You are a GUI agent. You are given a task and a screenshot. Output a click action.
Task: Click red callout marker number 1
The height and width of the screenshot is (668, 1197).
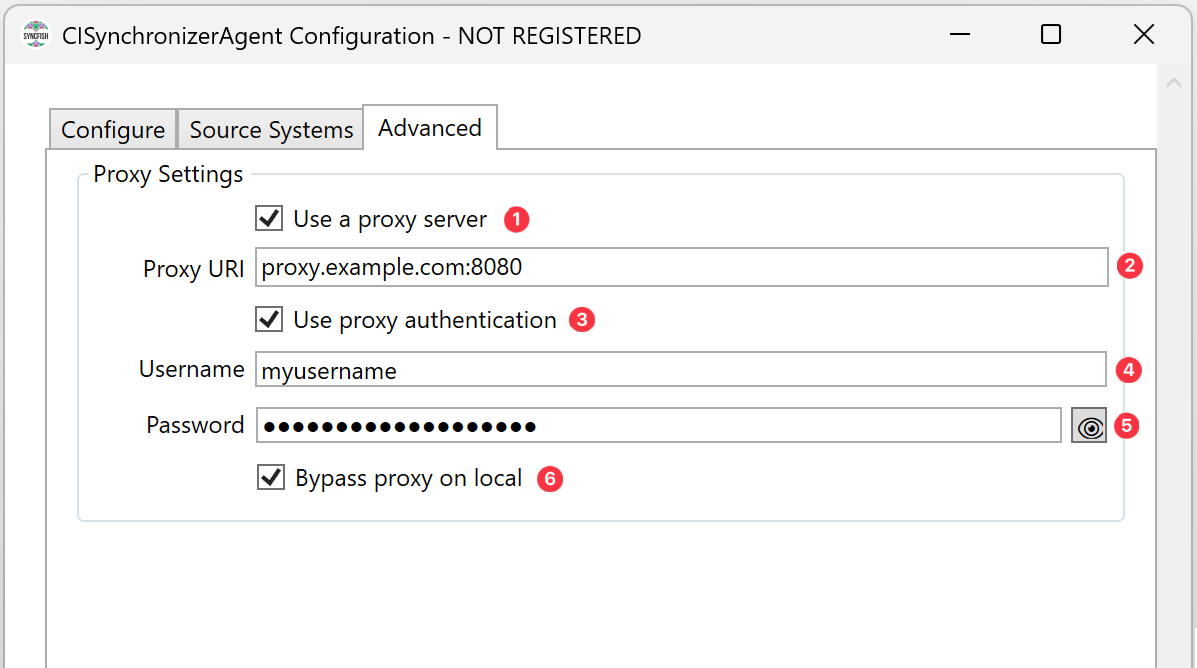pyautogui.click(x=516, y=219)
